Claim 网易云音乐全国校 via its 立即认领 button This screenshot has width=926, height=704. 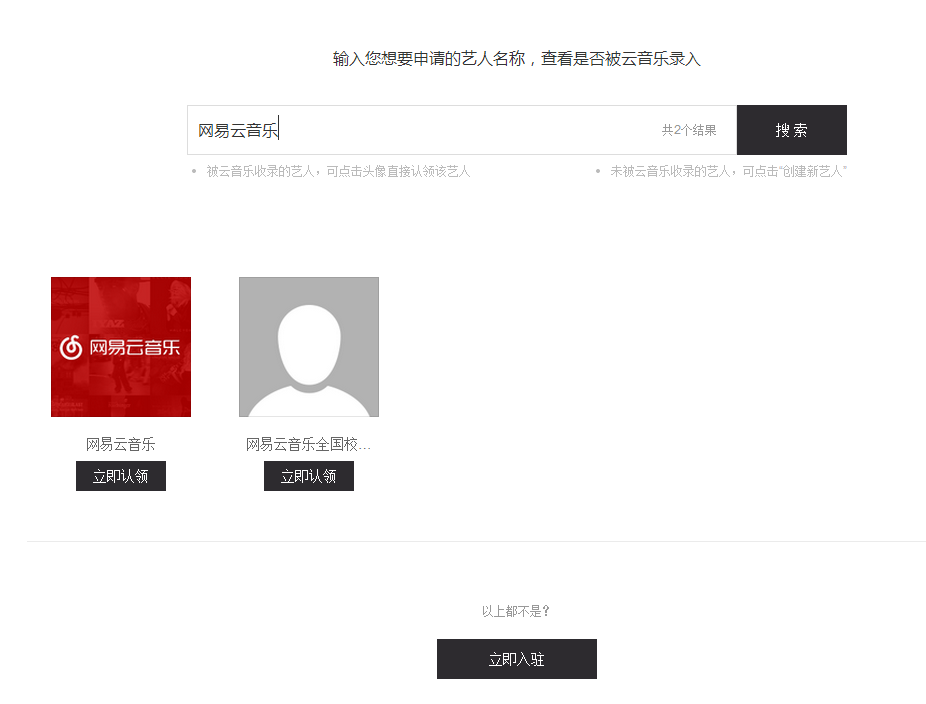[308, 475]
